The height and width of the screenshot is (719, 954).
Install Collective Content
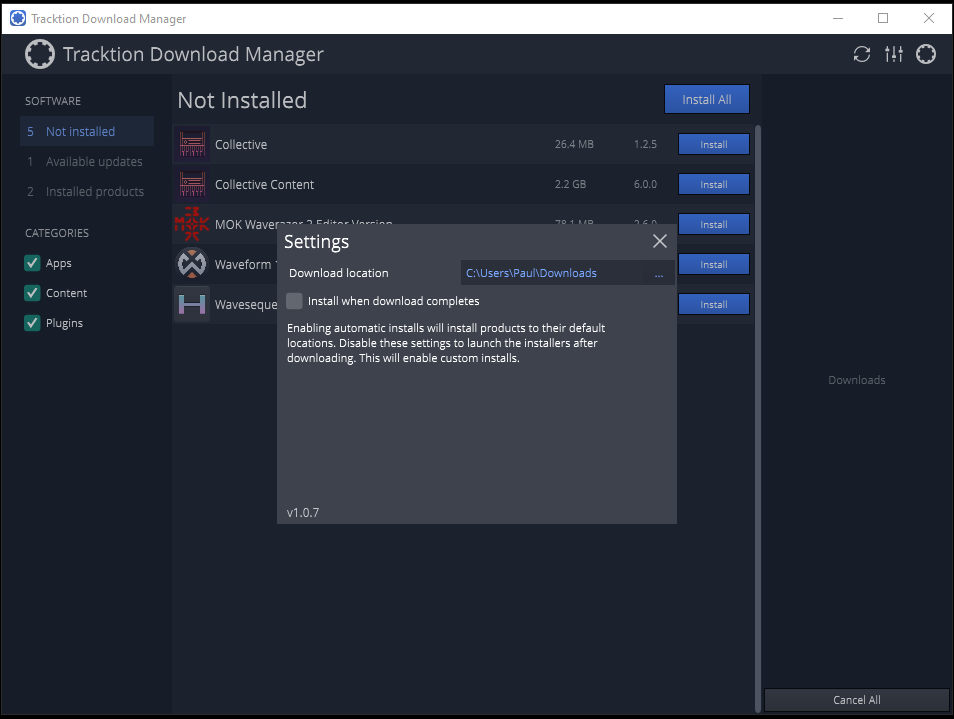point(714,184)
